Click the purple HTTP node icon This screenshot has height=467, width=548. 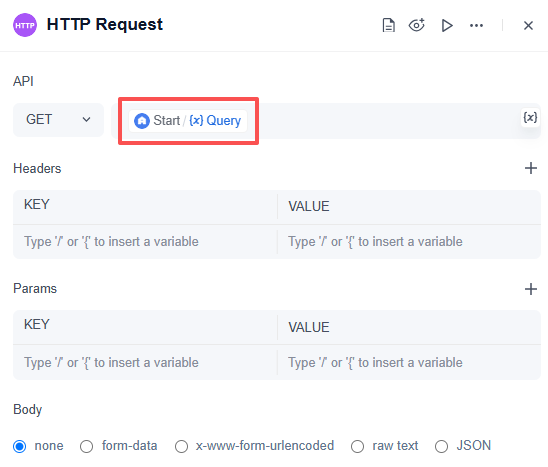25,25
